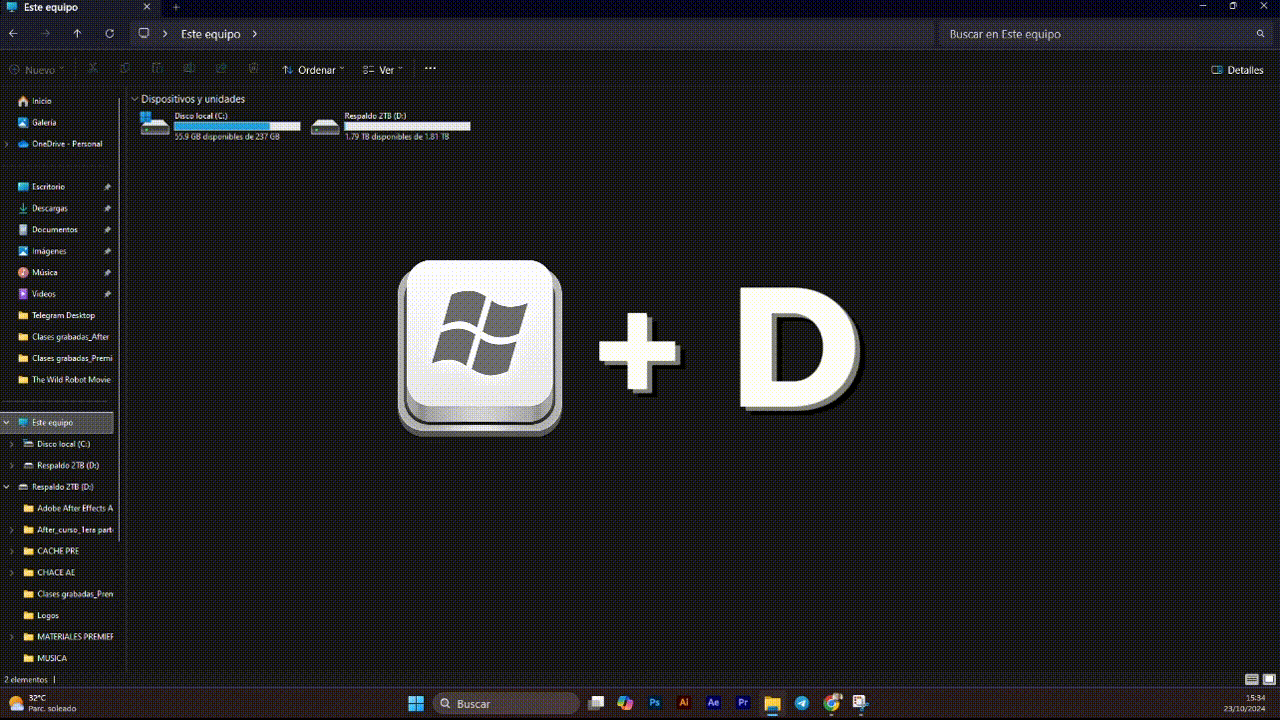Click the Task View taskbar icon
Viewport: 1280px width, 720px height.
coord(596,703)
